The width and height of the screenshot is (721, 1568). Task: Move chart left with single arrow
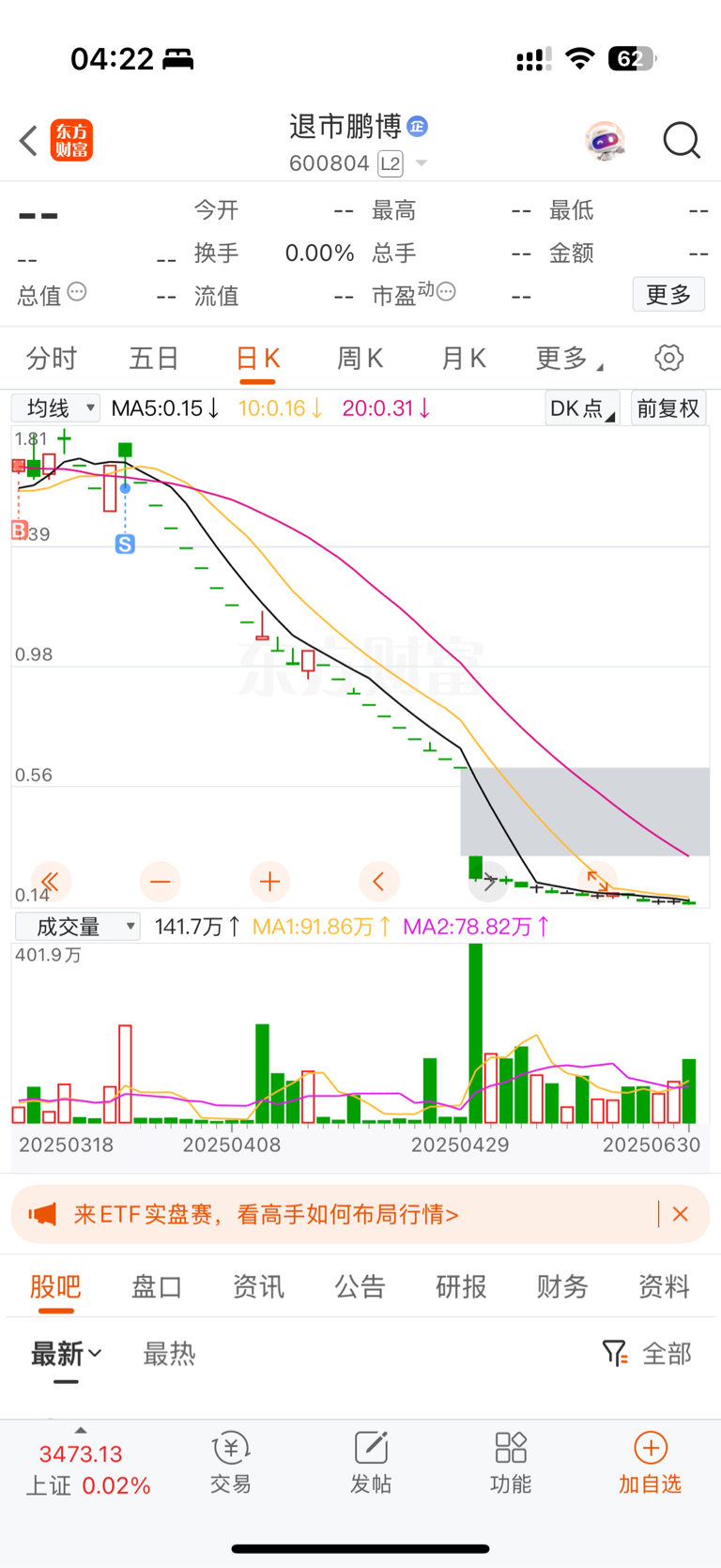(x=379, y=882)
